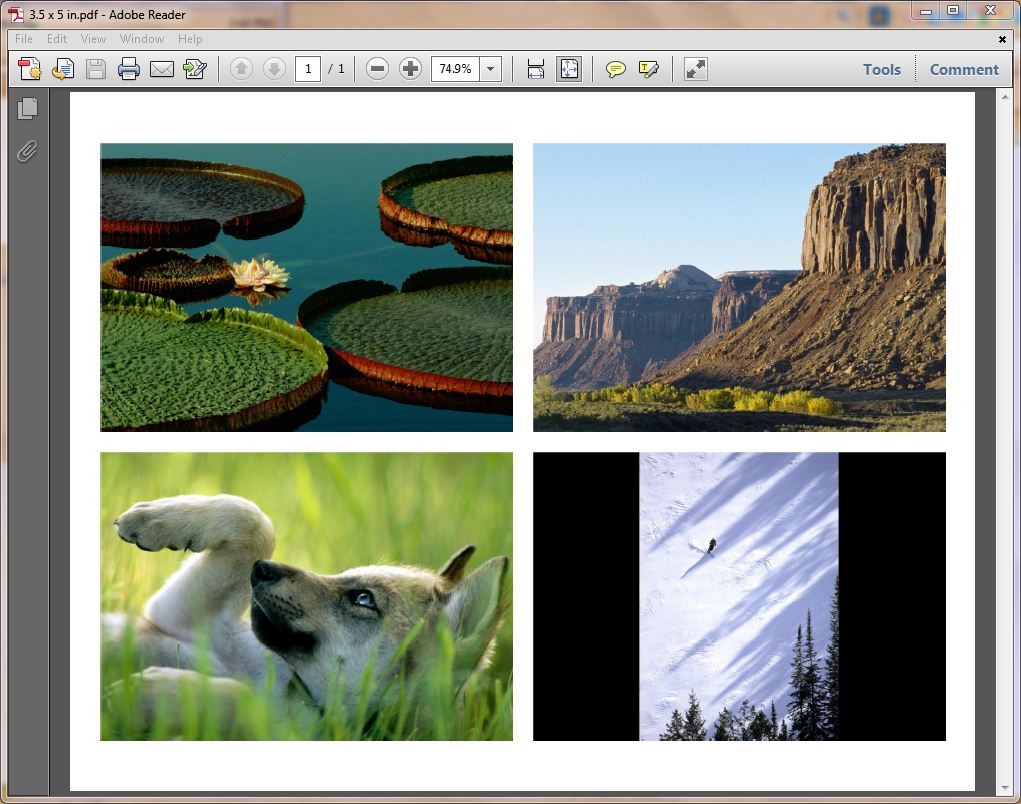Add a sticky note comment icon

[x=615, y=68]
